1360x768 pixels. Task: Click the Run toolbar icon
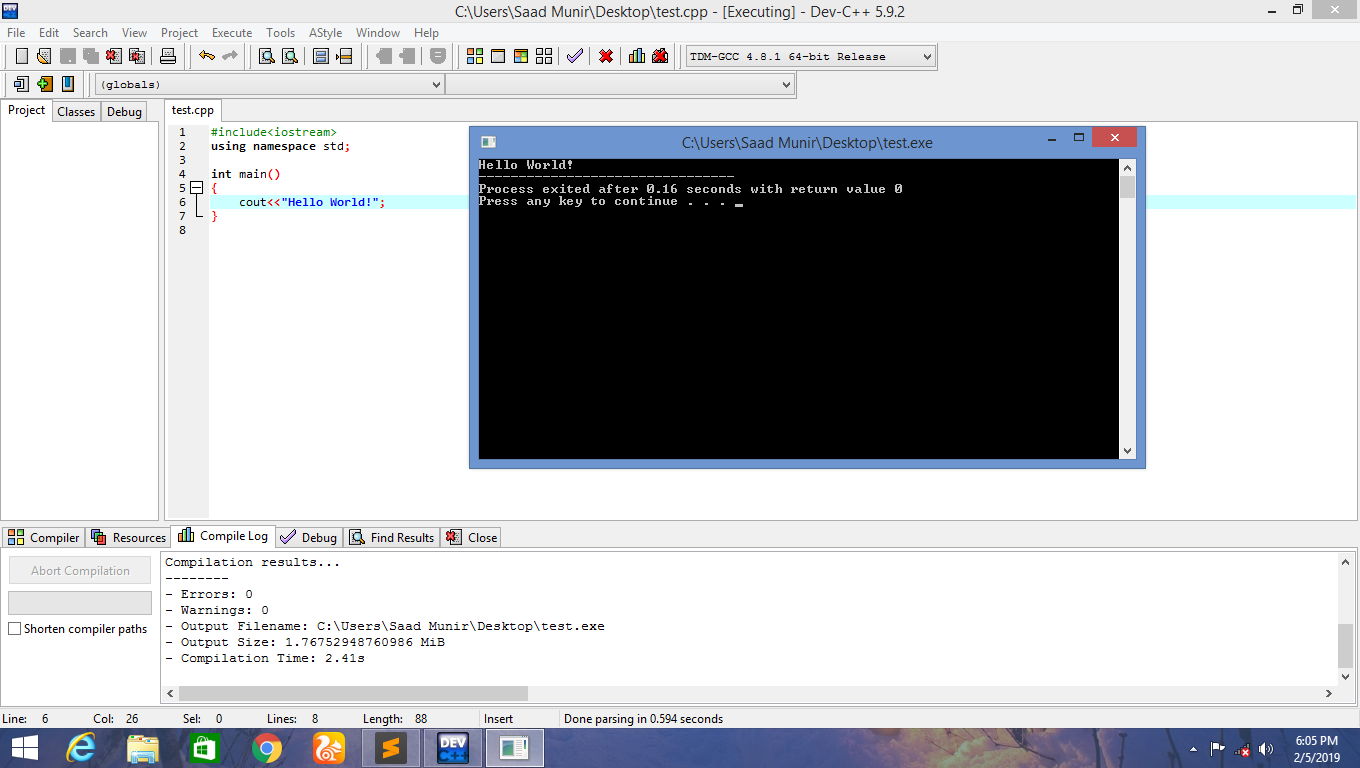pyautogui.click(x=498, y=56)
